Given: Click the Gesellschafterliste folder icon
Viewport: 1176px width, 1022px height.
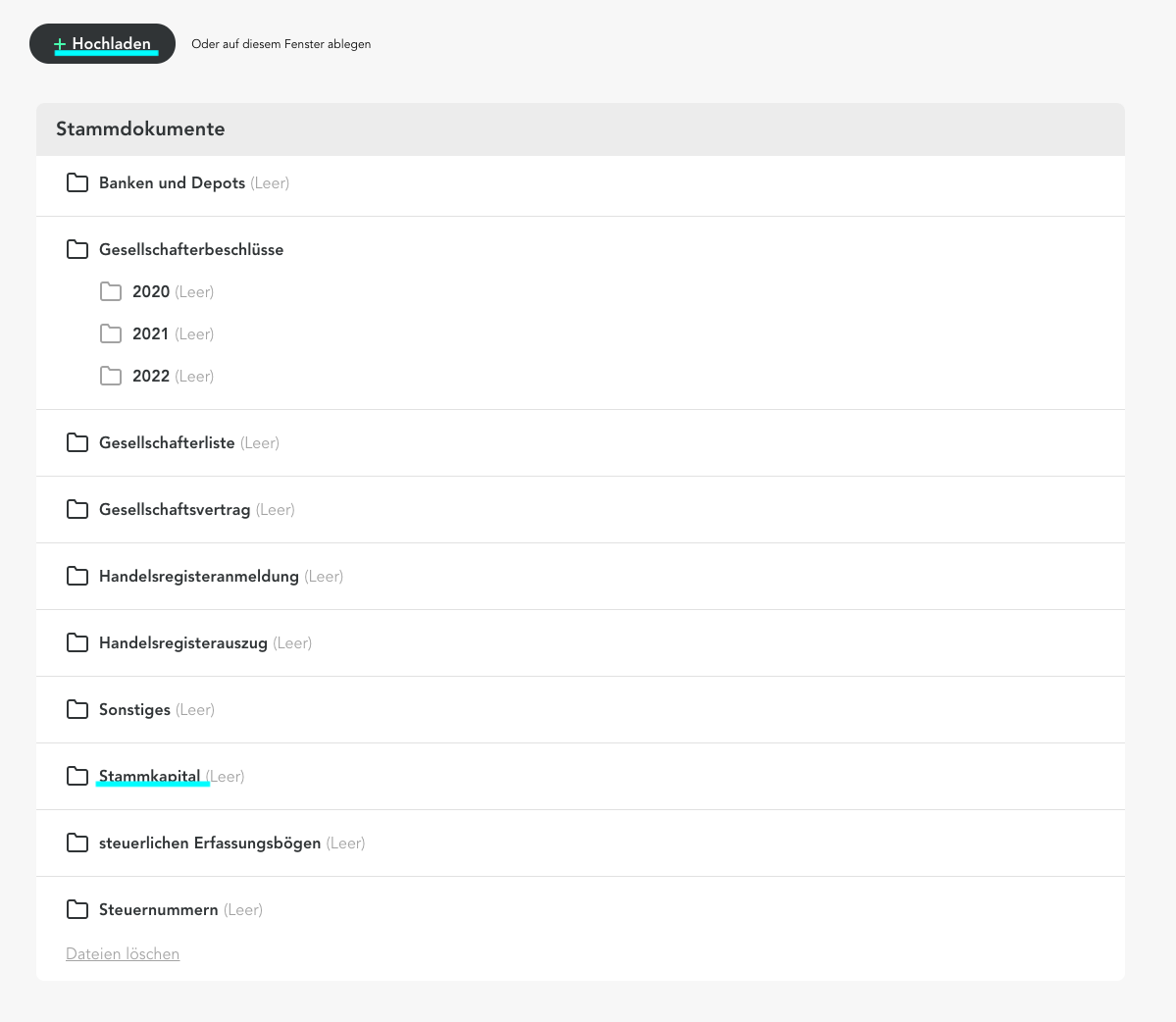Looking at the screenshot, I should (77, 442).
